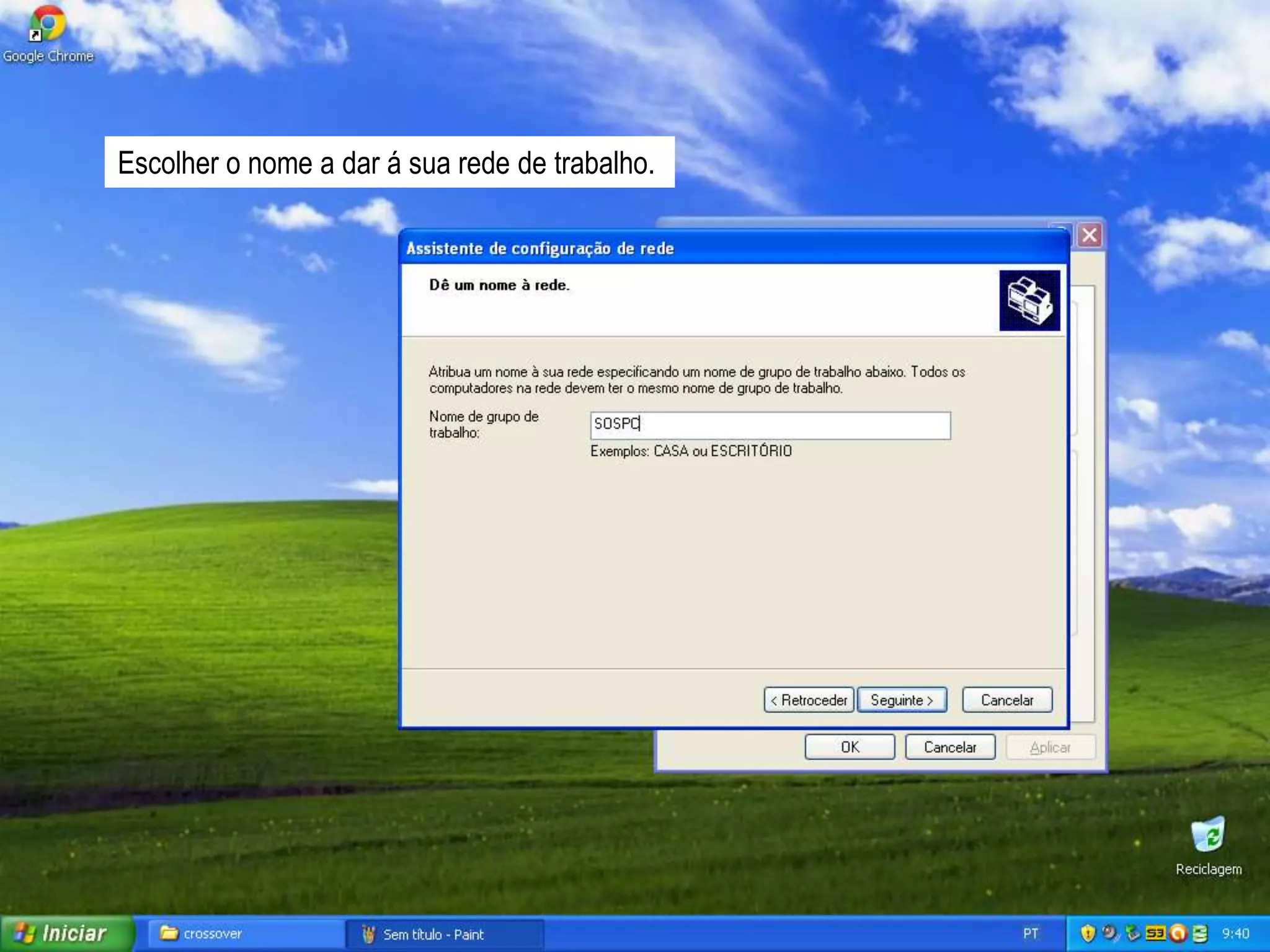Click the yellow security shield tray icon

pos(1088,933)
